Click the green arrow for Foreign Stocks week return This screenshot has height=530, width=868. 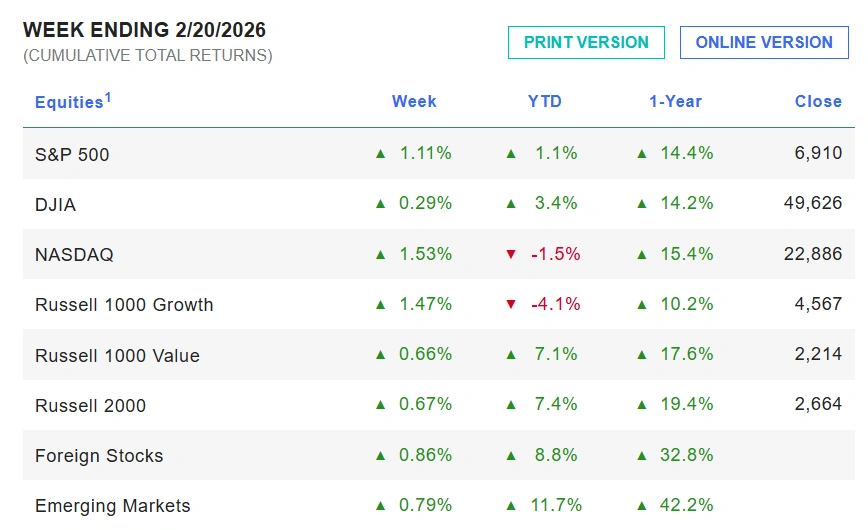pos(380,456)
